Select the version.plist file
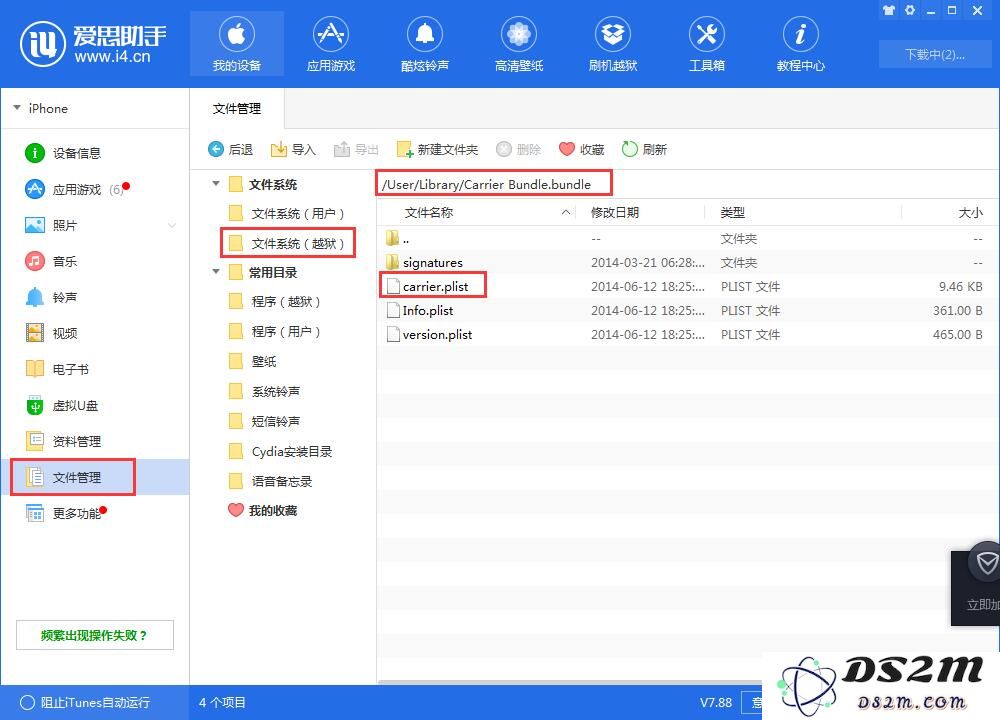The width and height of the screenshot is (1000, 720). (686, 334)
